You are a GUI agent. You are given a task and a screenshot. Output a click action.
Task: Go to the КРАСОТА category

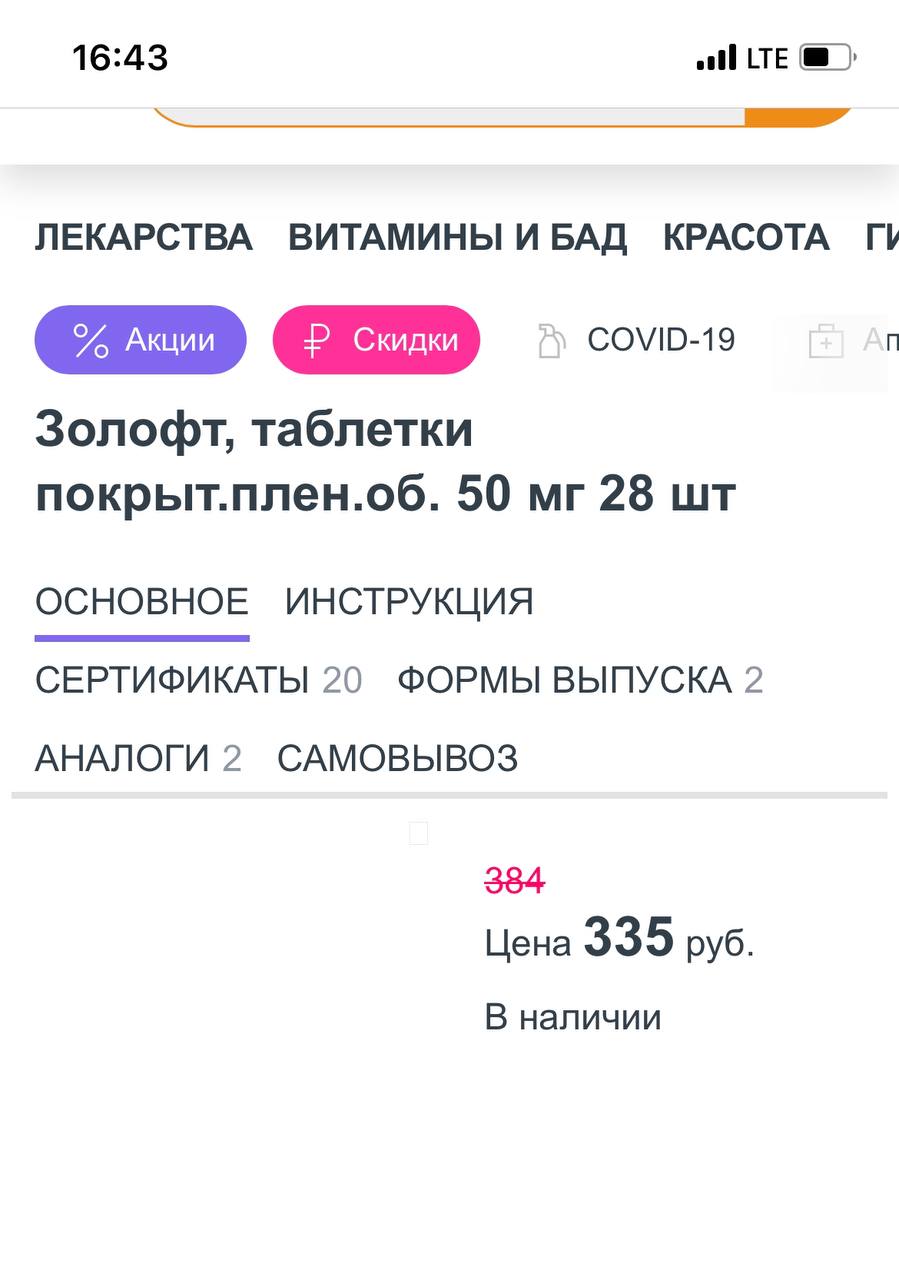tap(746, 238)
